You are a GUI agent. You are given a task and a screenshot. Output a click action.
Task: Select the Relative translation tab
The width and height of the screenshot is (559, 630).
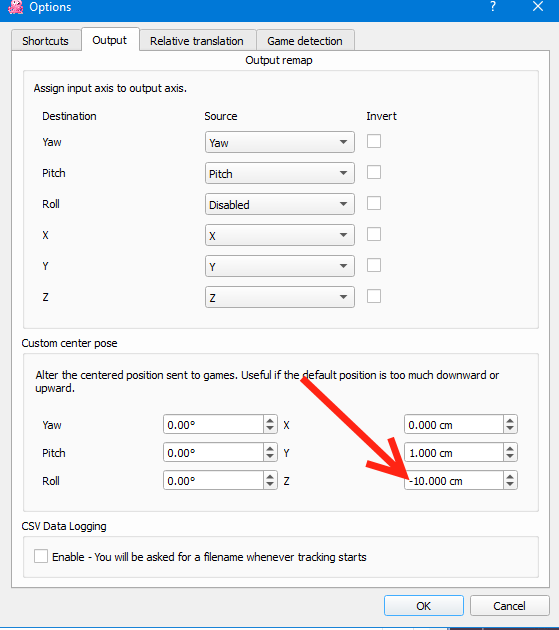point(197,41)
